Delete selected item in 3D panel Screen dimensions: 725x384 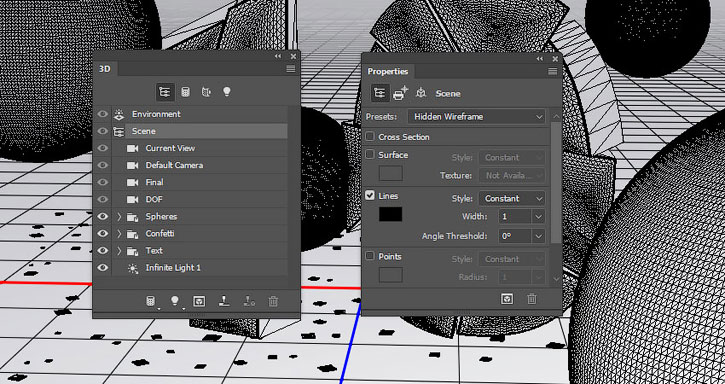[x=273, y=302]
